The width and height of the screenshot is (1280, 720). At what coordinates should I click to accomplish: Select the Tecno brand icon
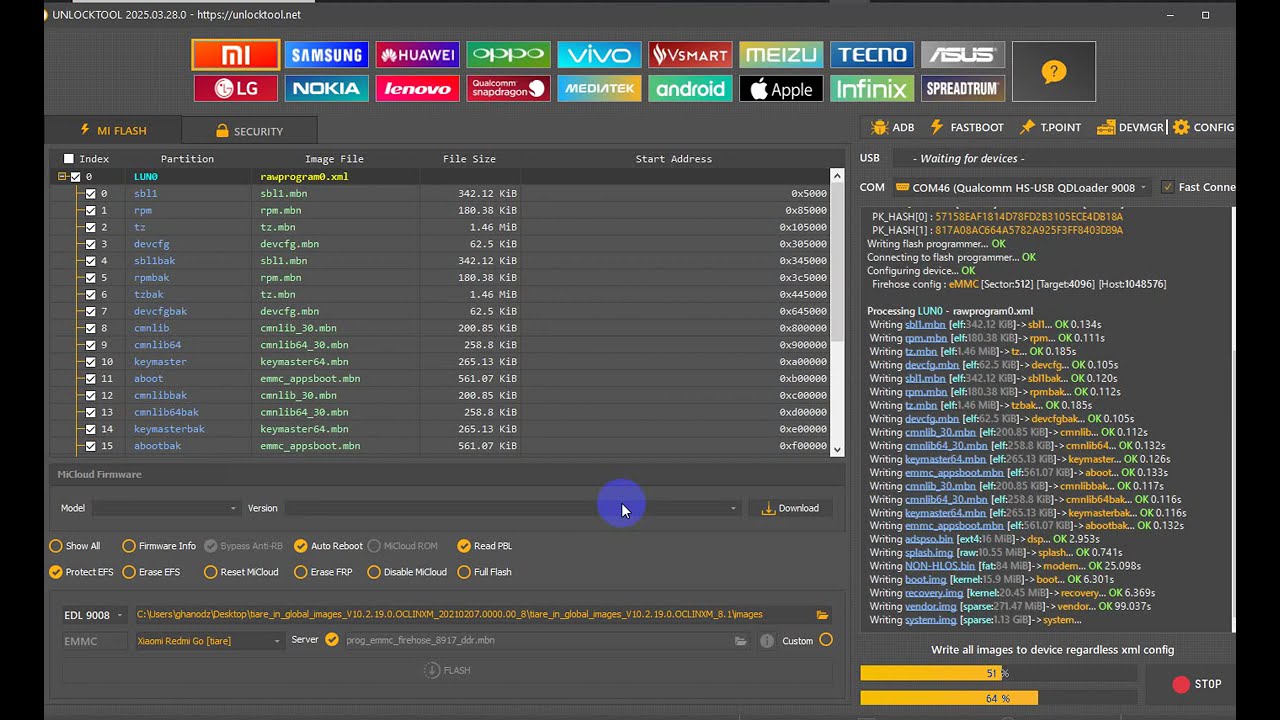click(872, 55)
